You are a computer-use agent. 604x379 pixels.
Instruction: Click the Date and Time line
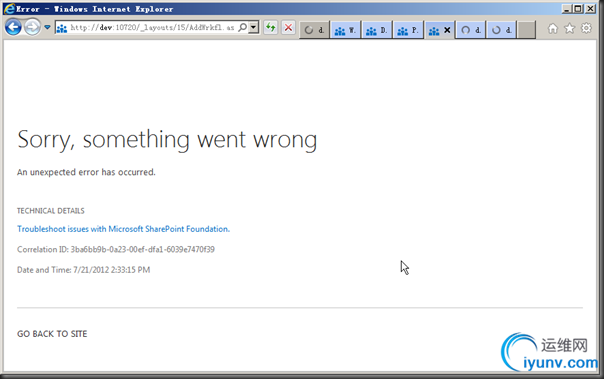coord(83,270)
